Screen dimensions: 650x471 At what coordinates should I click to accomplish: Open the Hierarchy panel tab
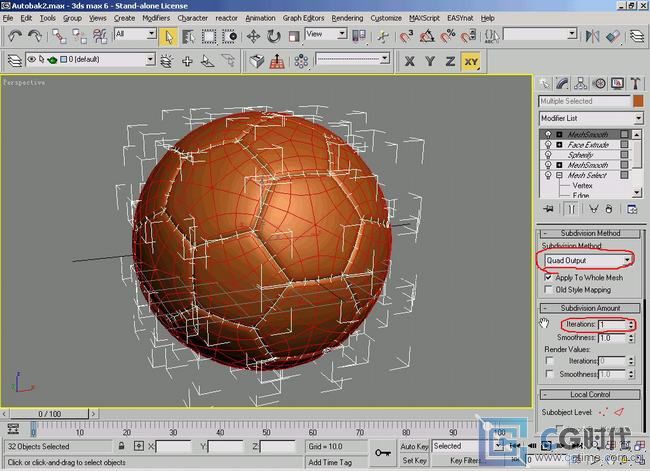pos(580,84)
